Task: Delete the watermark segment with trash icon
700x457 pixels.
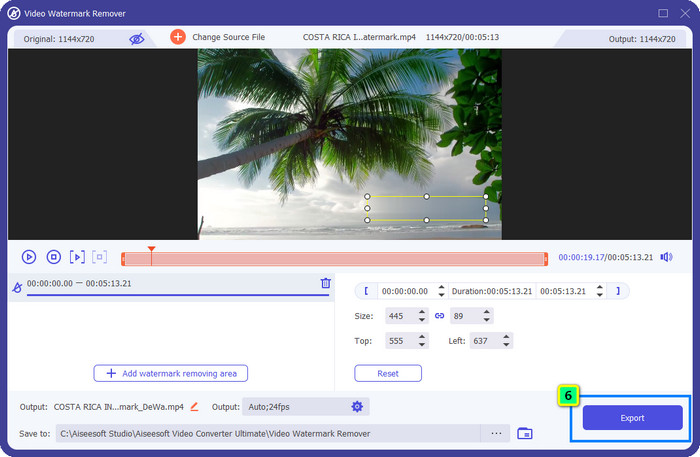Action: tap(325, 283)
